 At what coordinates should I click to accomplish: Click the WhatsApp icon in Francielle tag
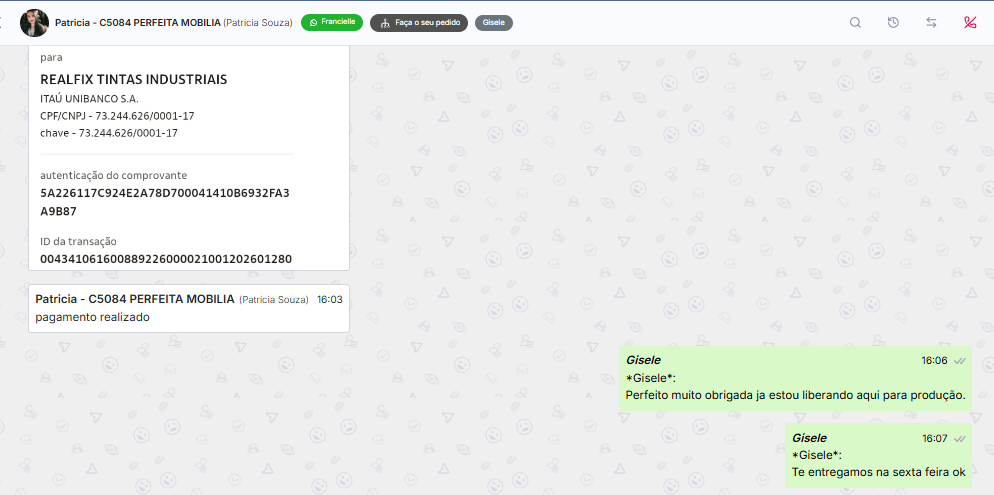tap(313, 23)
